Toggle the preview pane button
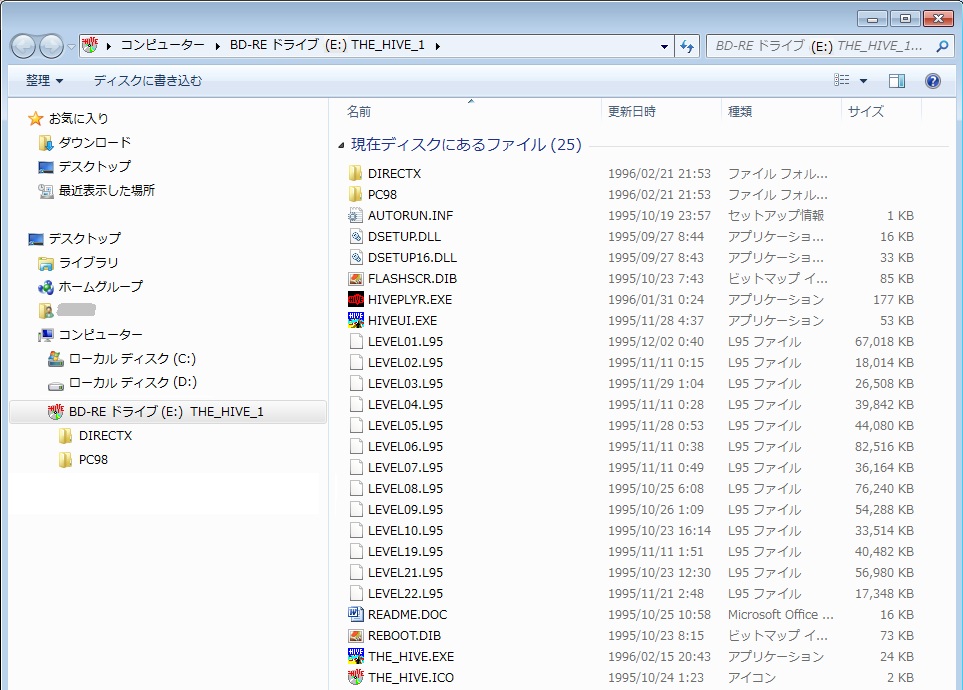 pyautogui.click(x=896, y=80)
